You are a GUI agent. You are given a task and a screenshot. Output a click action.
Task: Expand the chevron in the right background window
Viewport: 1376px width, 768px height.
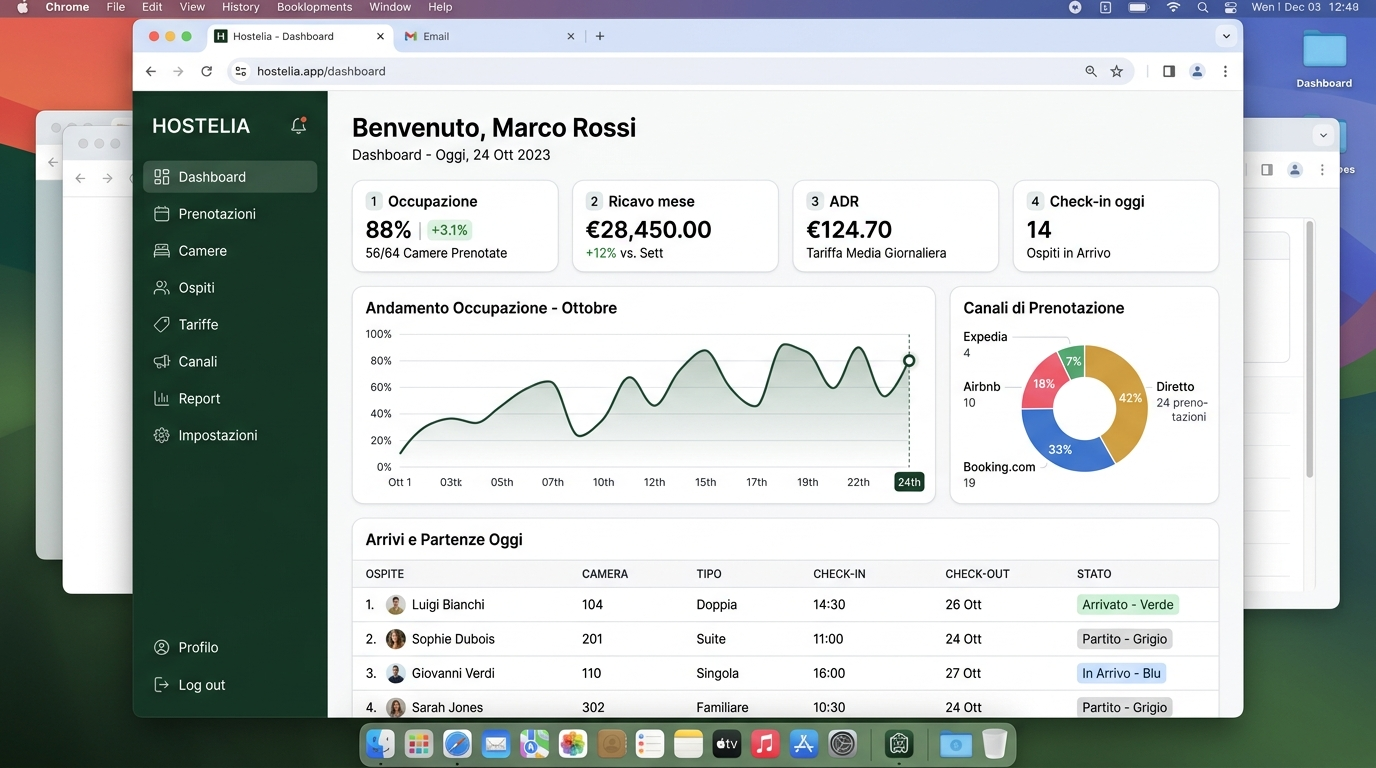1323,135
